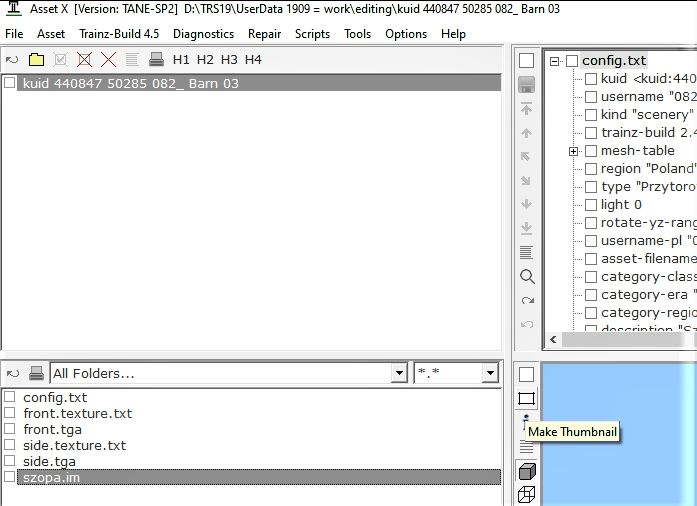
Task: Expand the mesh-table tree node
Action: 574,151
